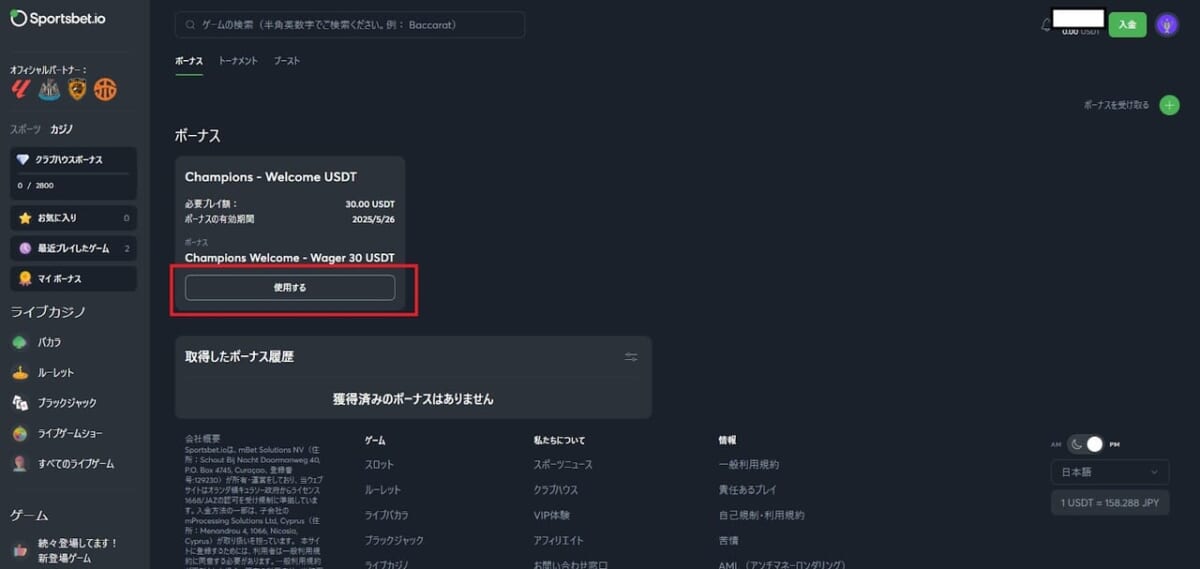
Task: Open the 一般利用規約 footer link
Action: 749,465
